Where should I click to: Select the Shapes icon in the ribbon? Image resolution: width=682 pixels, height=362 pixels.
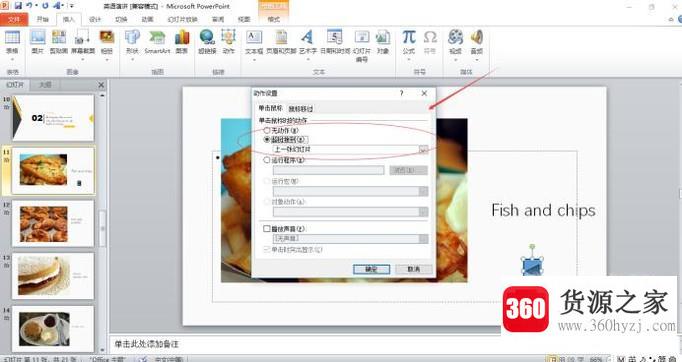[132, 42]
